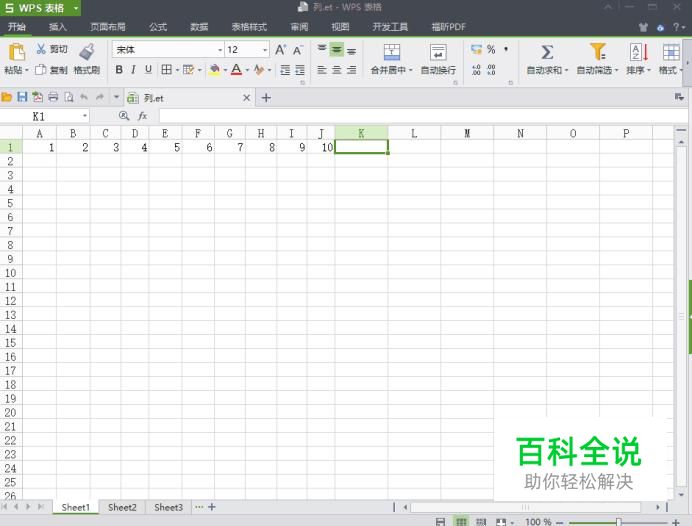Click AutoSum sigma icon

547,52
